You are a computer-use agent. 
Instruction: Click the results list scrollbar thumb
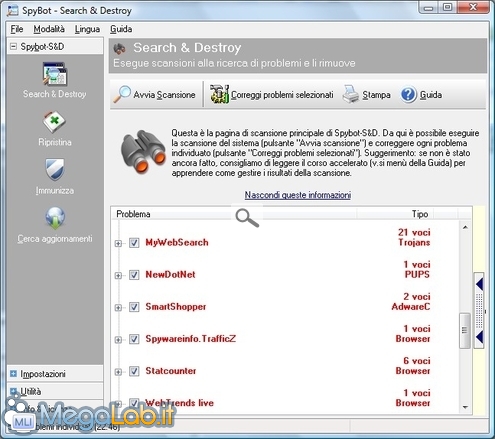click(x=465, y=330)
